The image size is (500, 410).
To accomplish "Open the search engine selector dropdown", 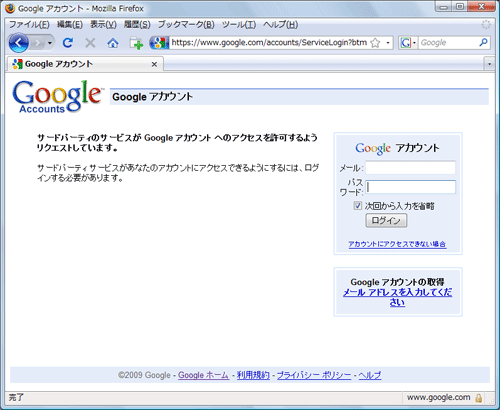I will [408, 43].
